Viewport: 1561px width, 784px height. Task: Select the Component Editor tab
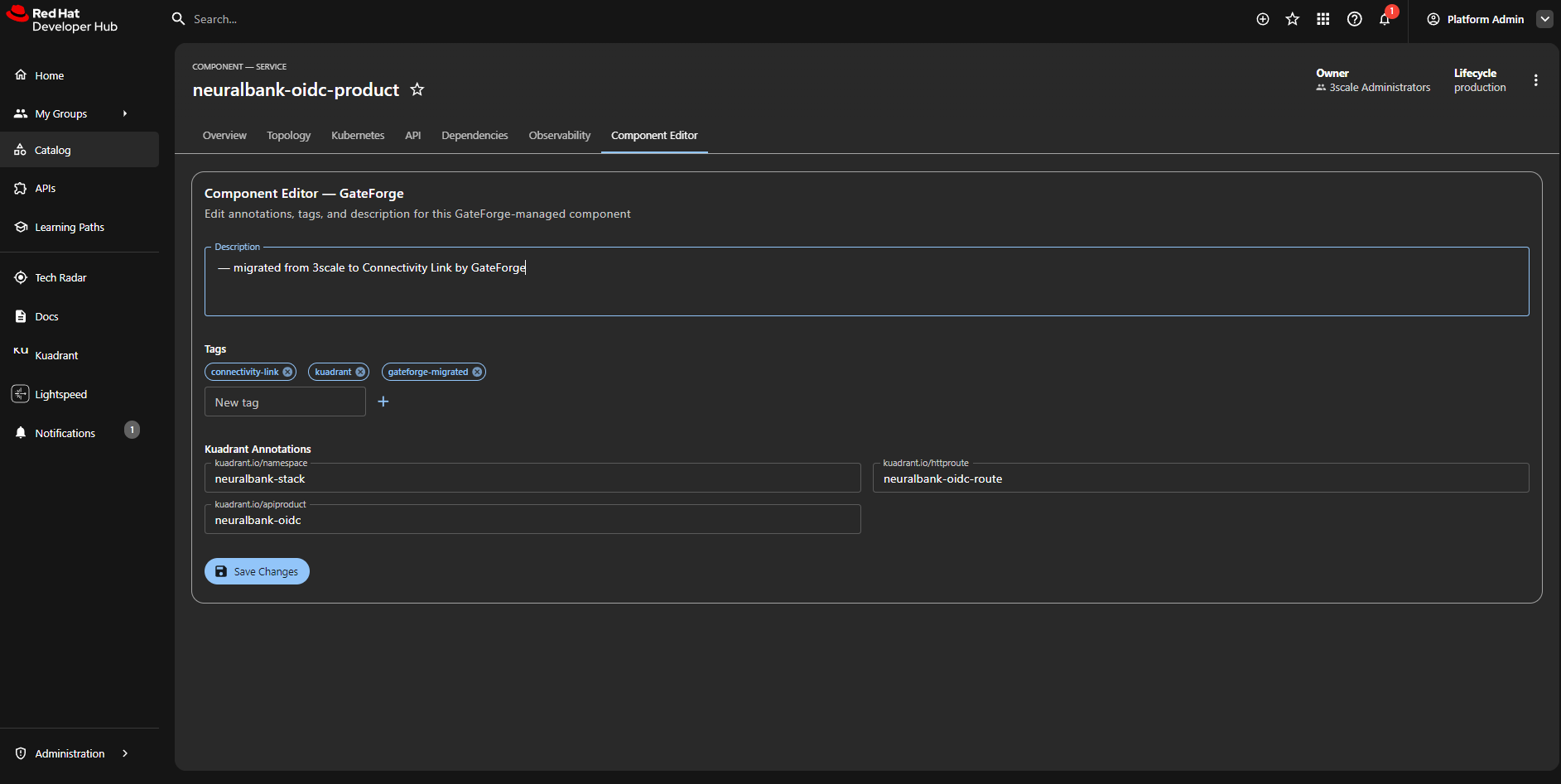click(654, 135)
